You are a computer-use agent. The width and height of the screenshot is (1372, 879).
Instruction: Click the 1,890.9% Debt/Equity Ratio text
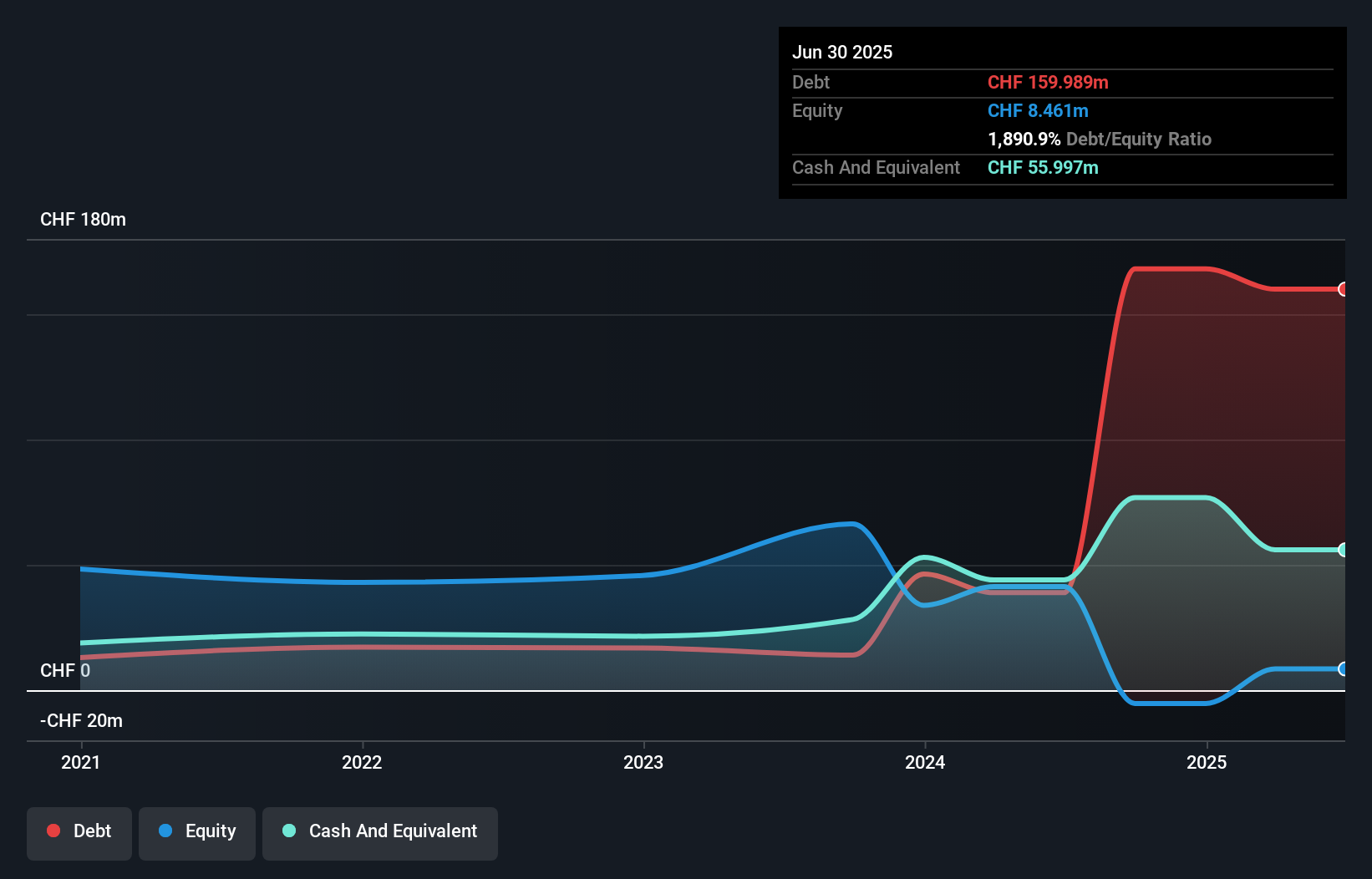point(1100,140)
